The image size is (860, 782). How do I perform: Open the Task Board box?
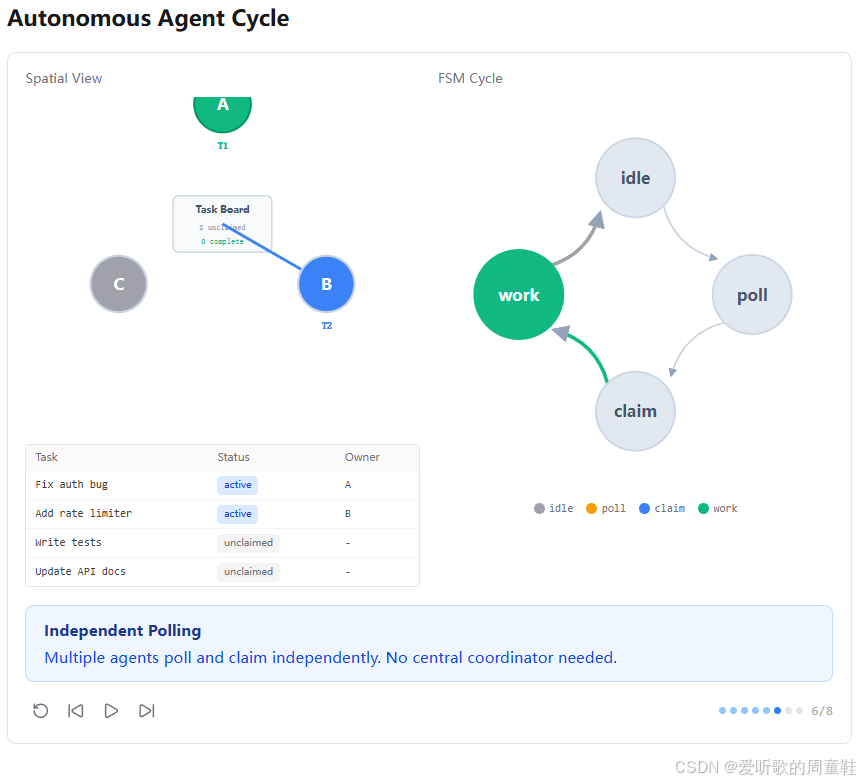(x=223, y=224)
